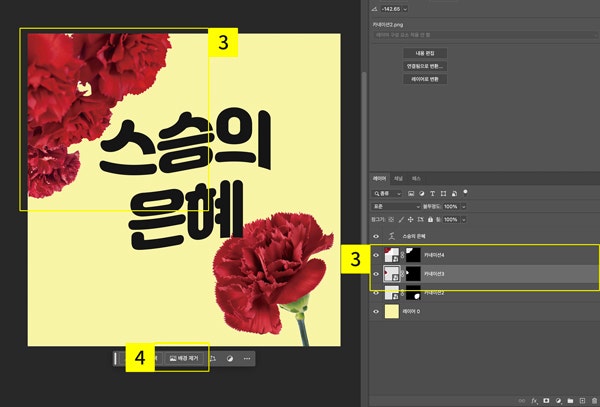Screen dimensions: 600x407
Task: Click the lock position move icon
Action: tap(408, 219)
